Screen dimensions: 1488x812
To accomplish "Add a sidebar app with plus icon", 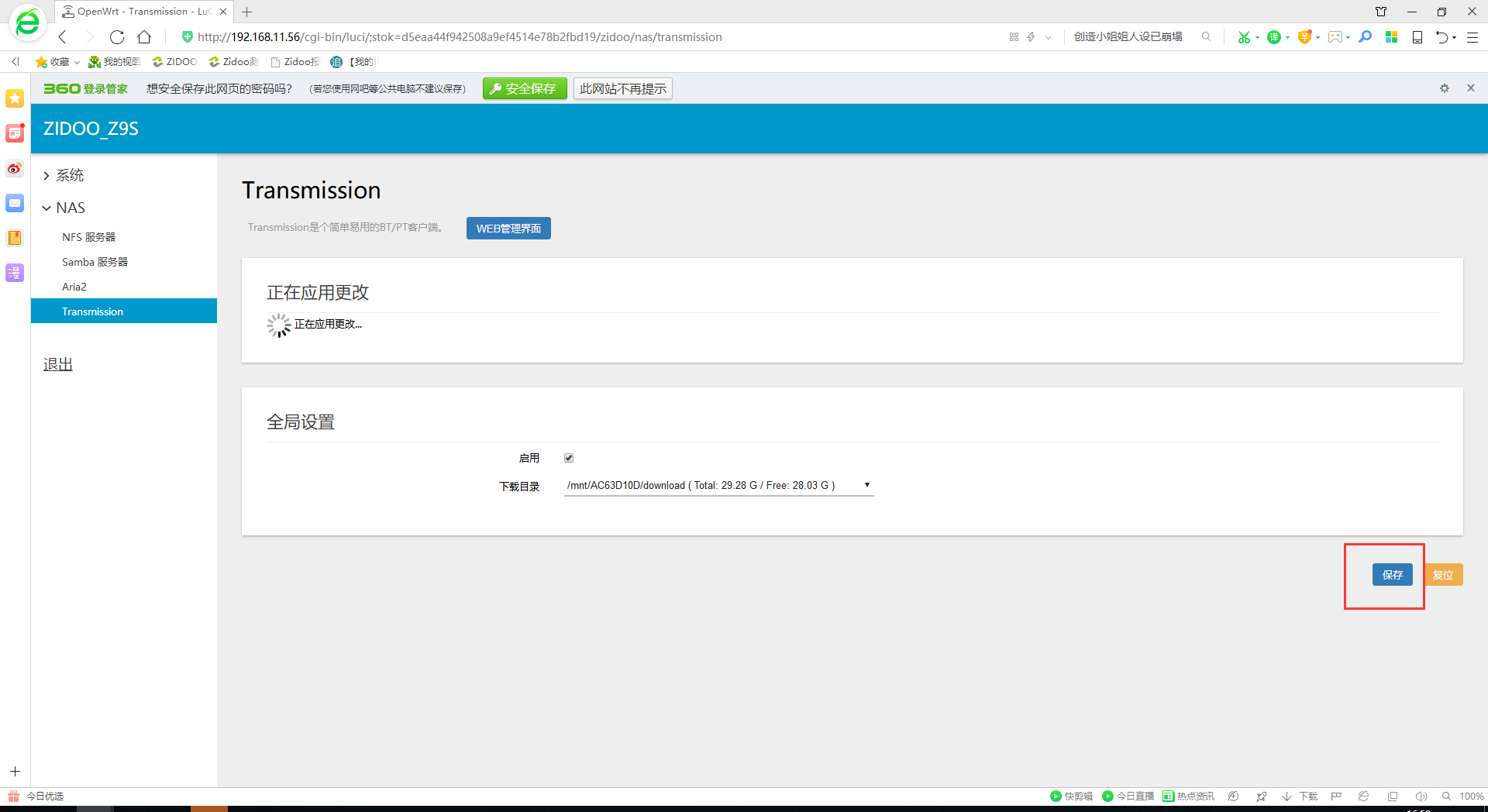I will tap(15, 771).
